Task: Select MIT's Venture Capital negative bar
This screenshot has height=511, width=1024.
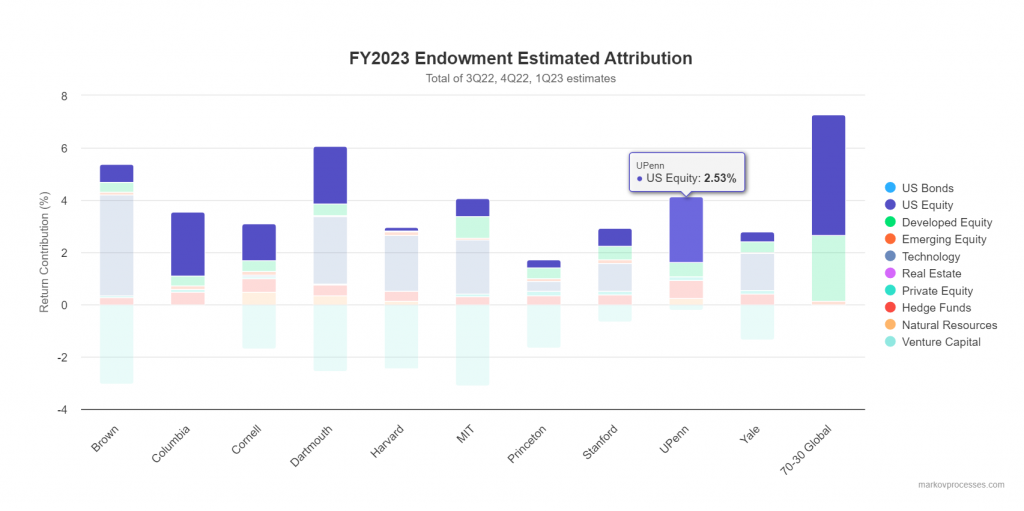Action: (472, 345)
